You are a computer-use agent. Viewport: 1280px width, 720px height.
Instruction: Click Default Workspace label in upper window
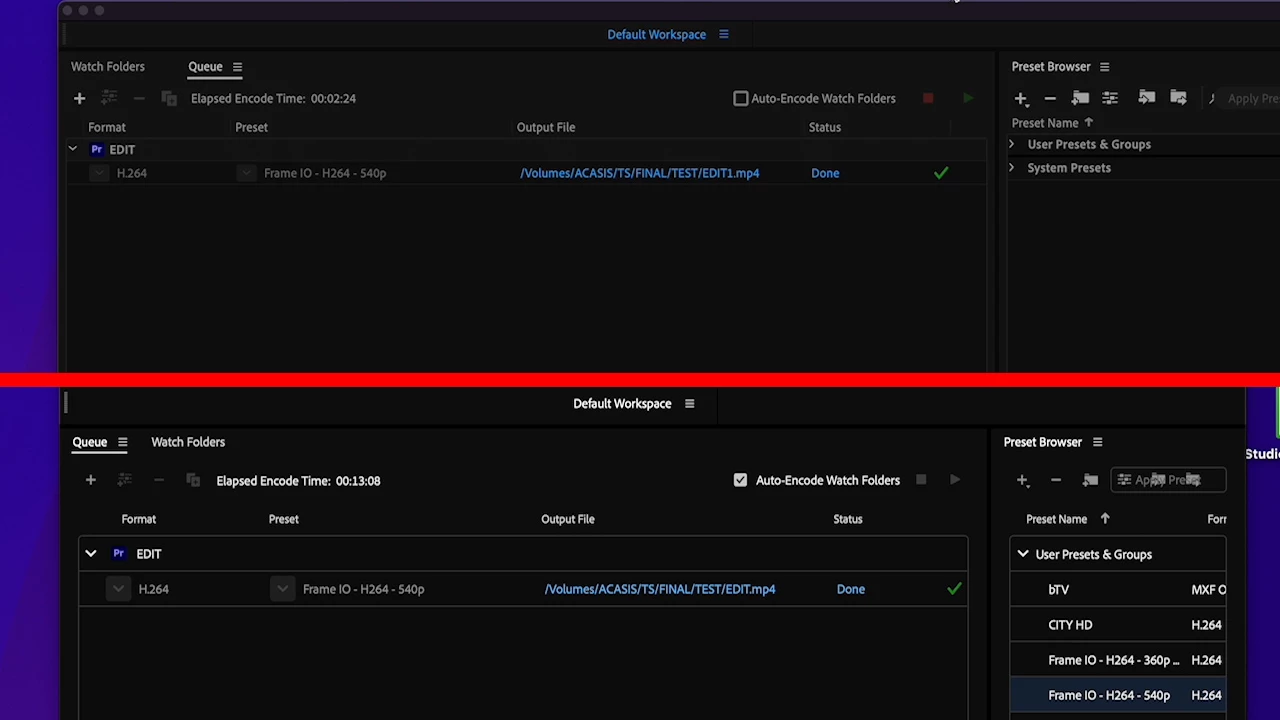pos(657,34)
